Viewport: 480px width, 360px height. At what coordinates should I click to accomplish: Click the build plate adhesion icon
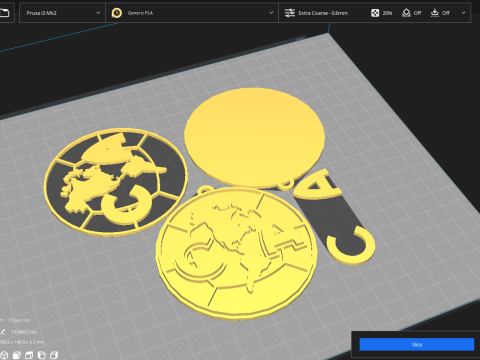coord(435,13)
